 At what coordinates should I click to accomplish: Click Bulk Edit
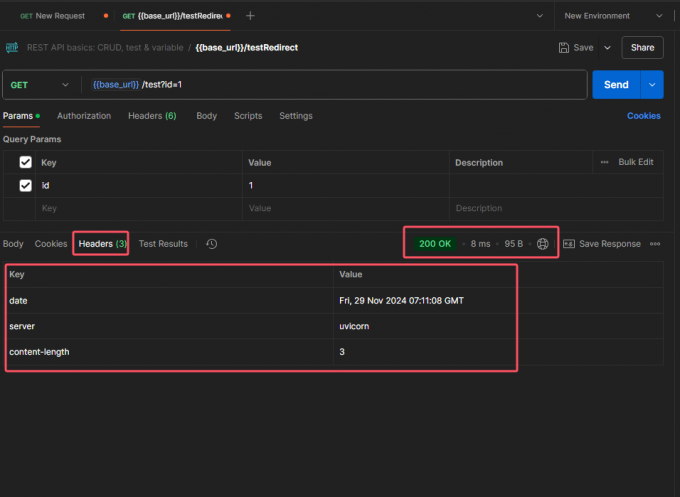tap(636, 162)
